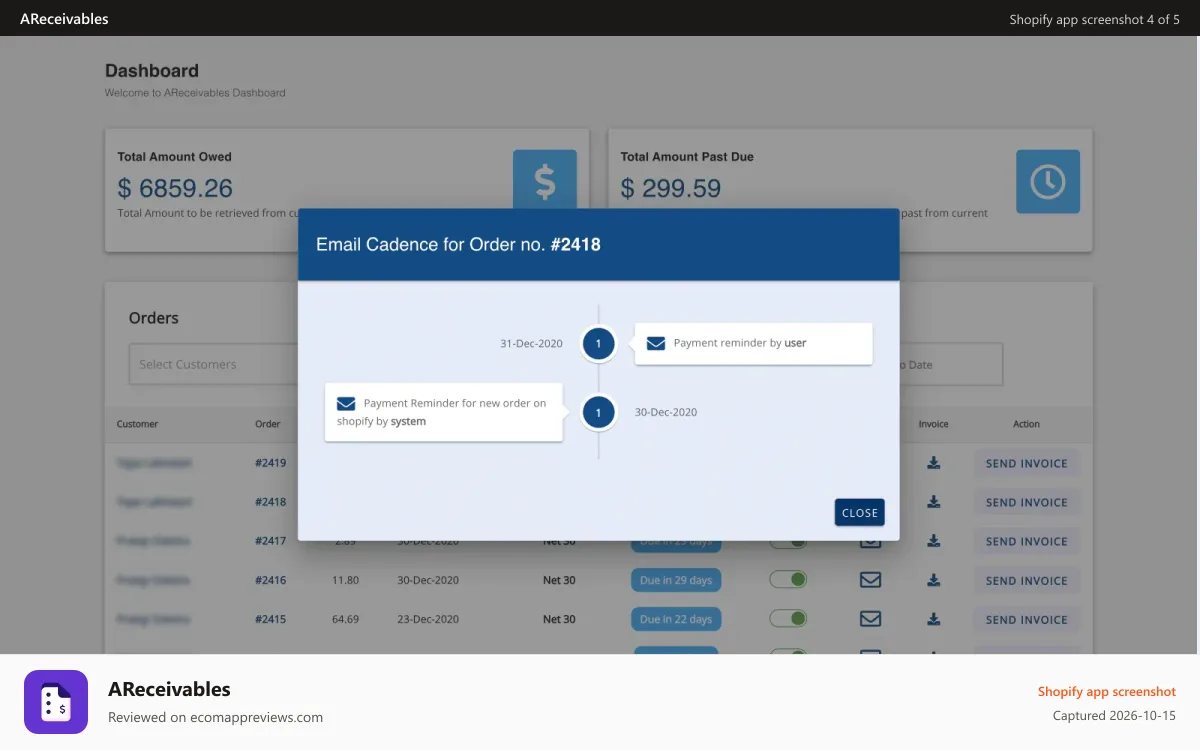1200x750 pixels.
Task: Click the dollar icon on Total Amount Owed card
Action: pos(545,181)
